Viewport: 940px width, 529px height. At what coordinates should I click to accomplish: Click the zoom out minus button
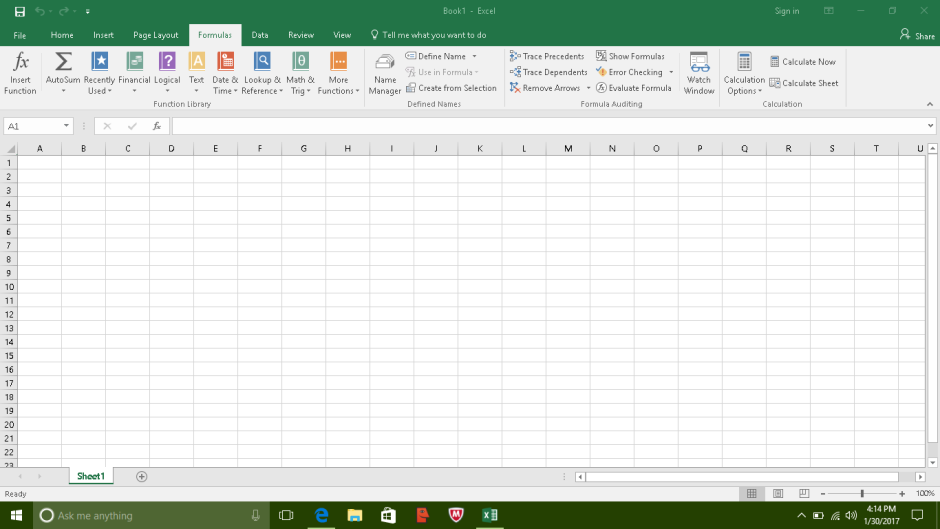click(x=822, y=494)
